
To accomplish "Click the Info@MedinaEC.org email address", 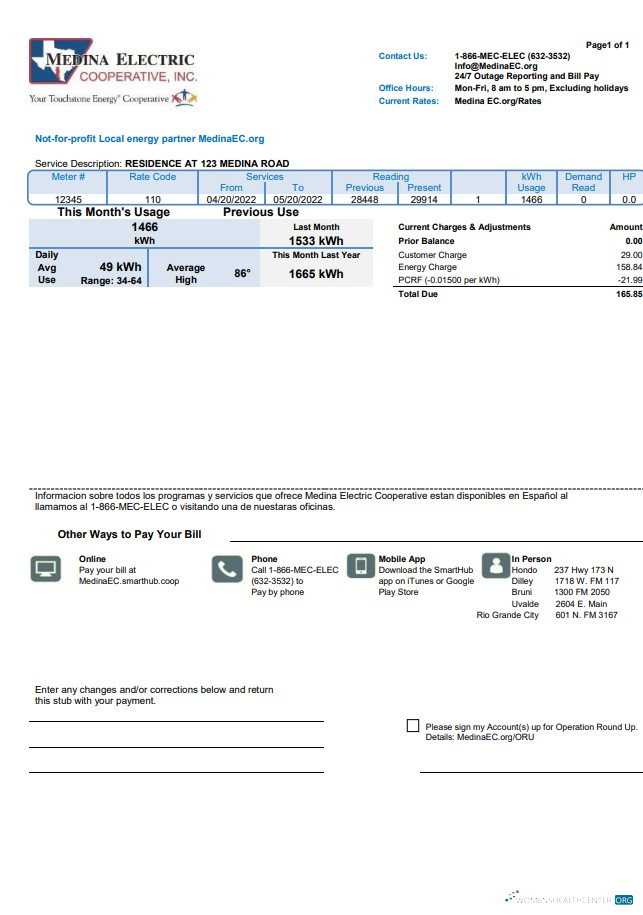I will click(x=496, y=66).
